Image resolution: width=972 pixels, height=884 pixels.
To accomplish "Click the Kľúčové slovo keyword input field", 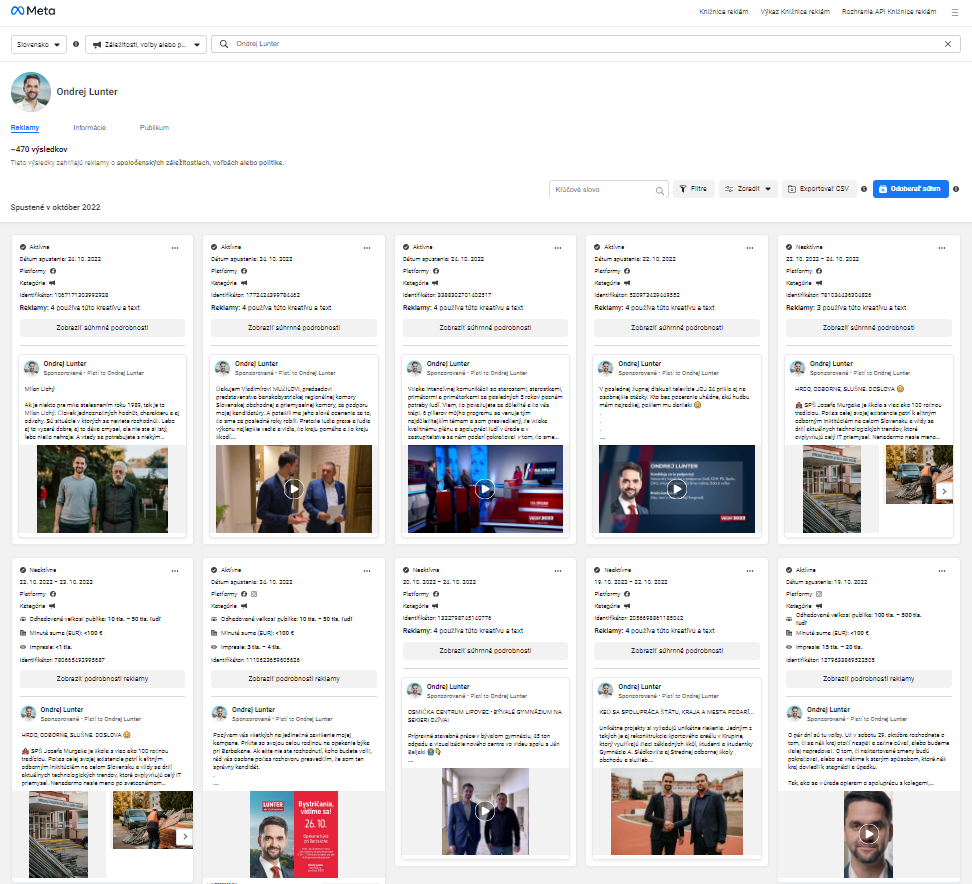I will pyautogui.click(x=602, y=189).
